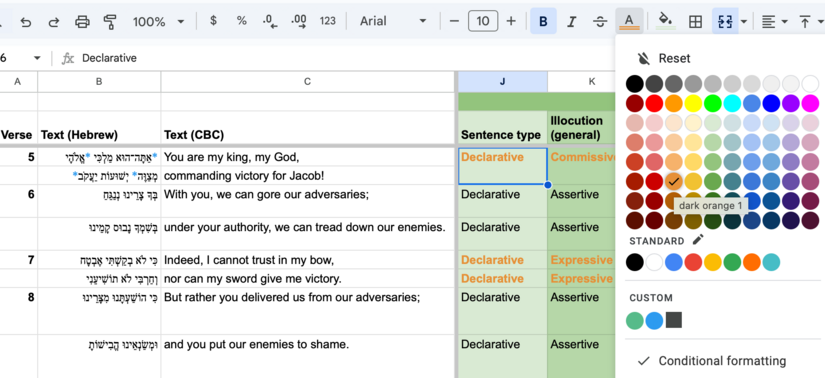825x378 pixels.
Task: Pick the magenta swatch
Action: (810, 103)
